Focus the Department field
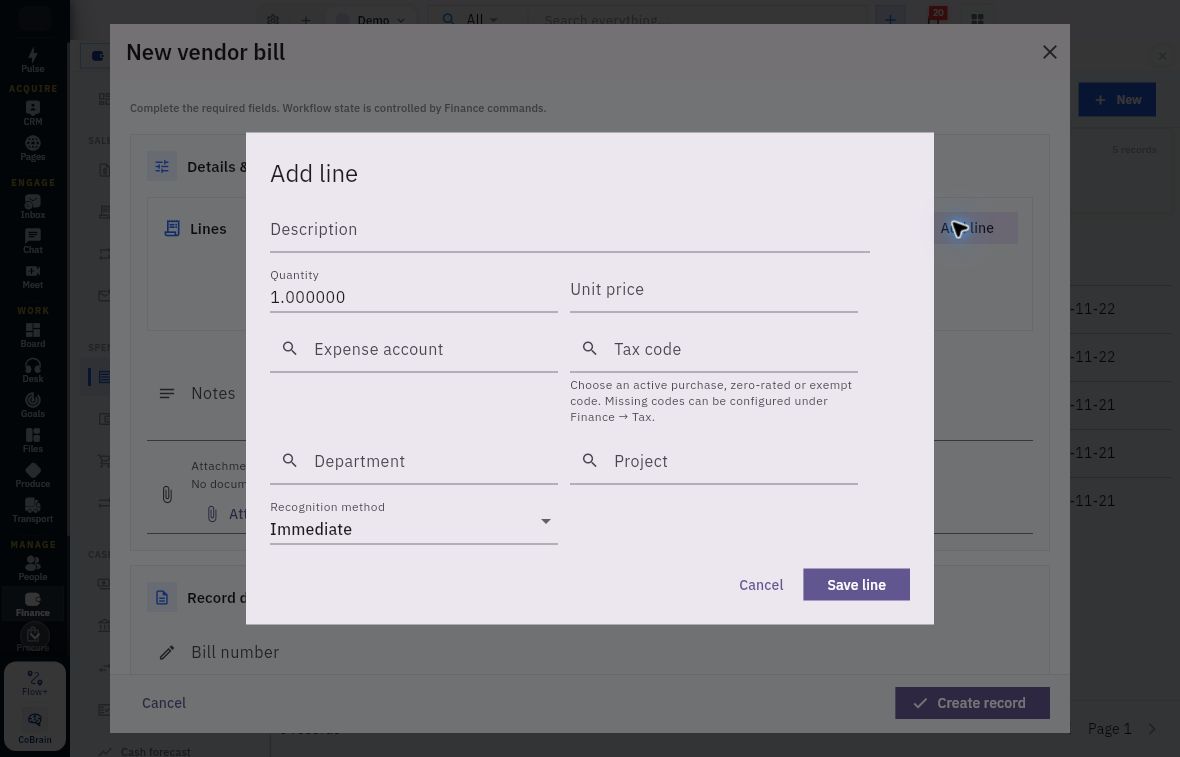 [x=414, y=461]
